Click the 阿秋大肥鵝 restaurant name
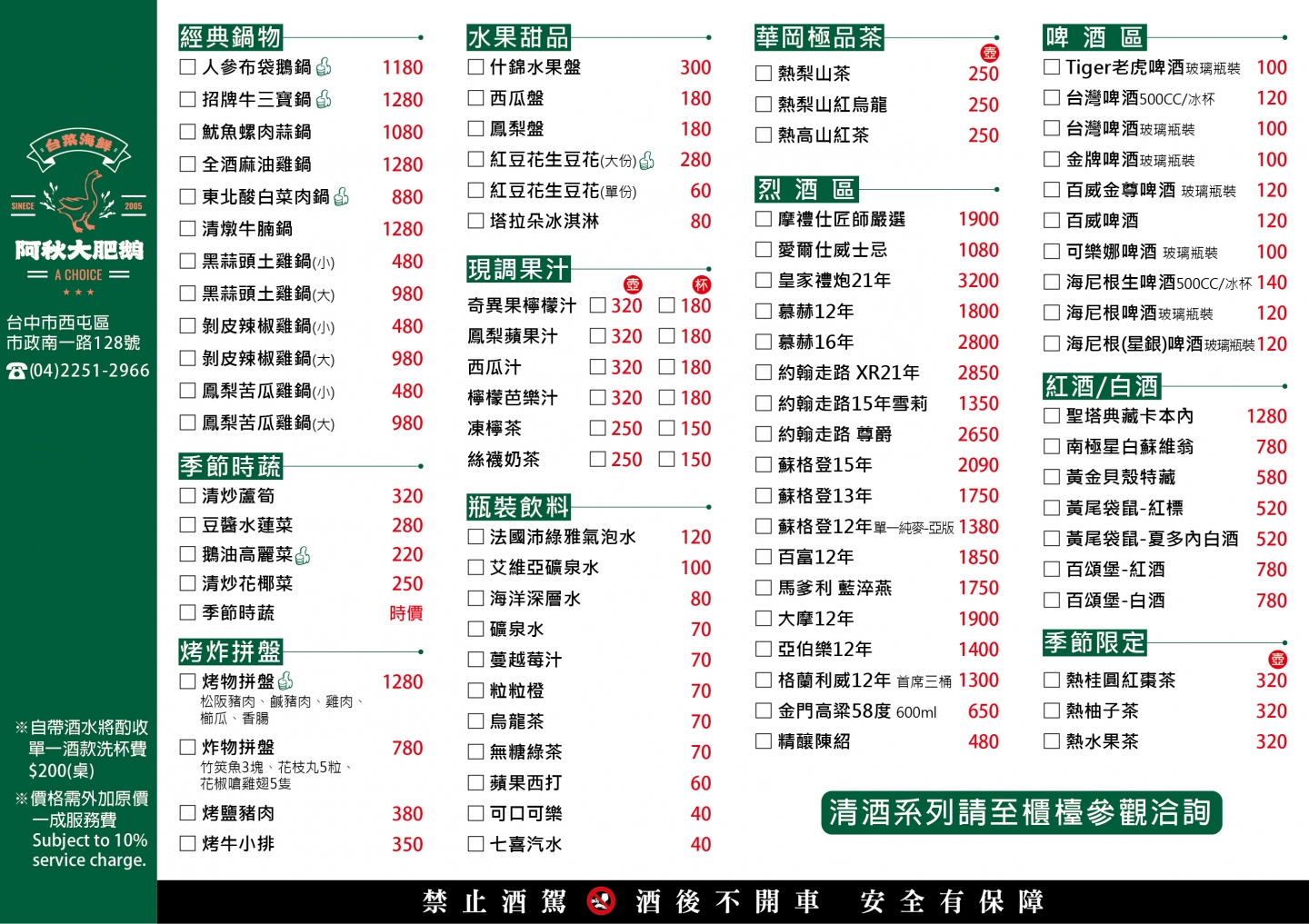Viewport: 1309px width, 924px height. point(79,250)
